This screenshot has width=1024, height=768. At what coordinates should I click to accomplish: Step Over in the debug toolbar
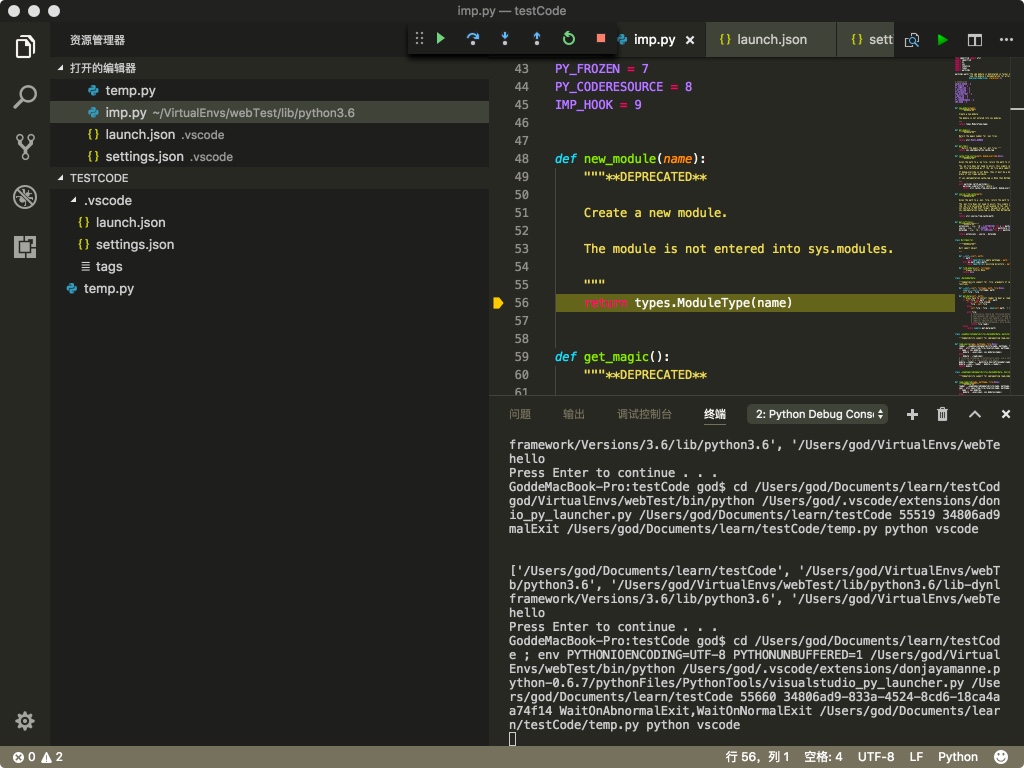tap(473, 39)
